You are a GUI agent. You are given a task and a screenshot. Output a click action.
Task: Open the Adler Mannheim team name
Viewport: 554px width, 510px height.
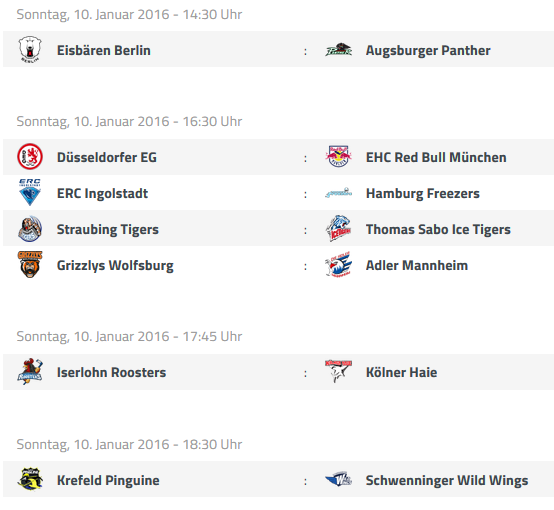417,265
